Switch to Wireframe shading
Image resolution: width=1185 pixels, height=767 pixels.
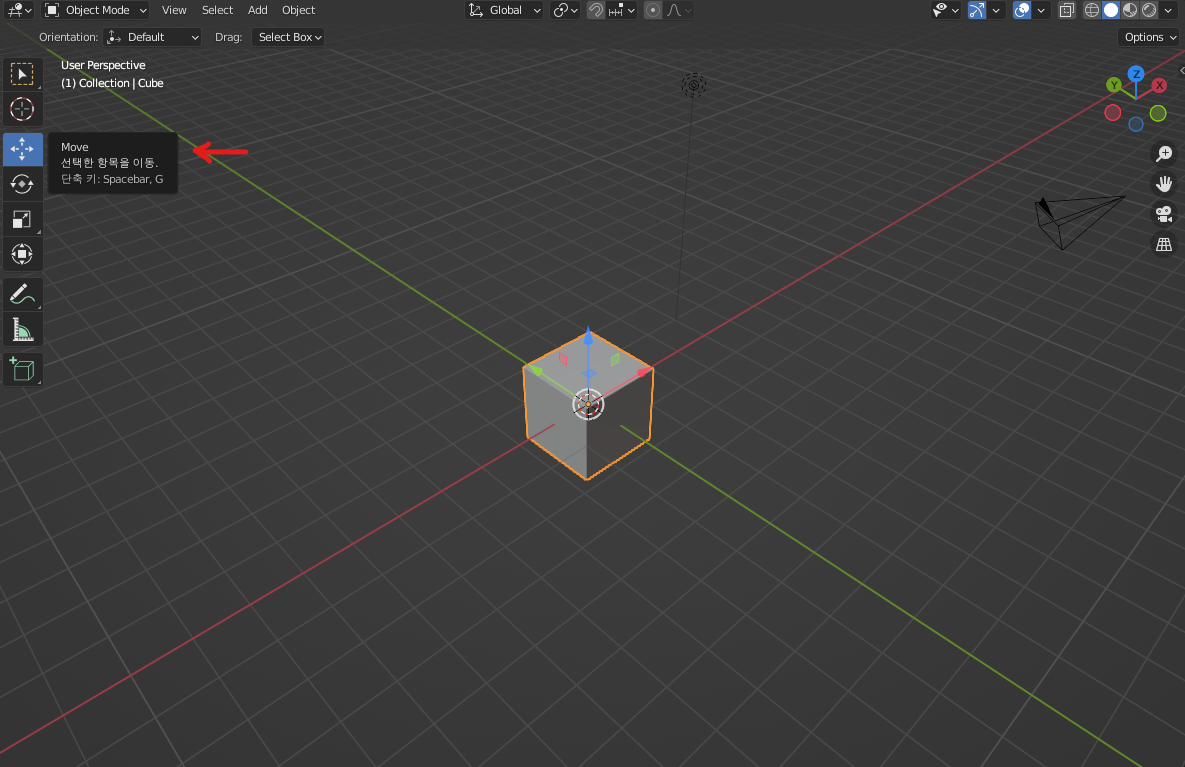[1091, 10]
